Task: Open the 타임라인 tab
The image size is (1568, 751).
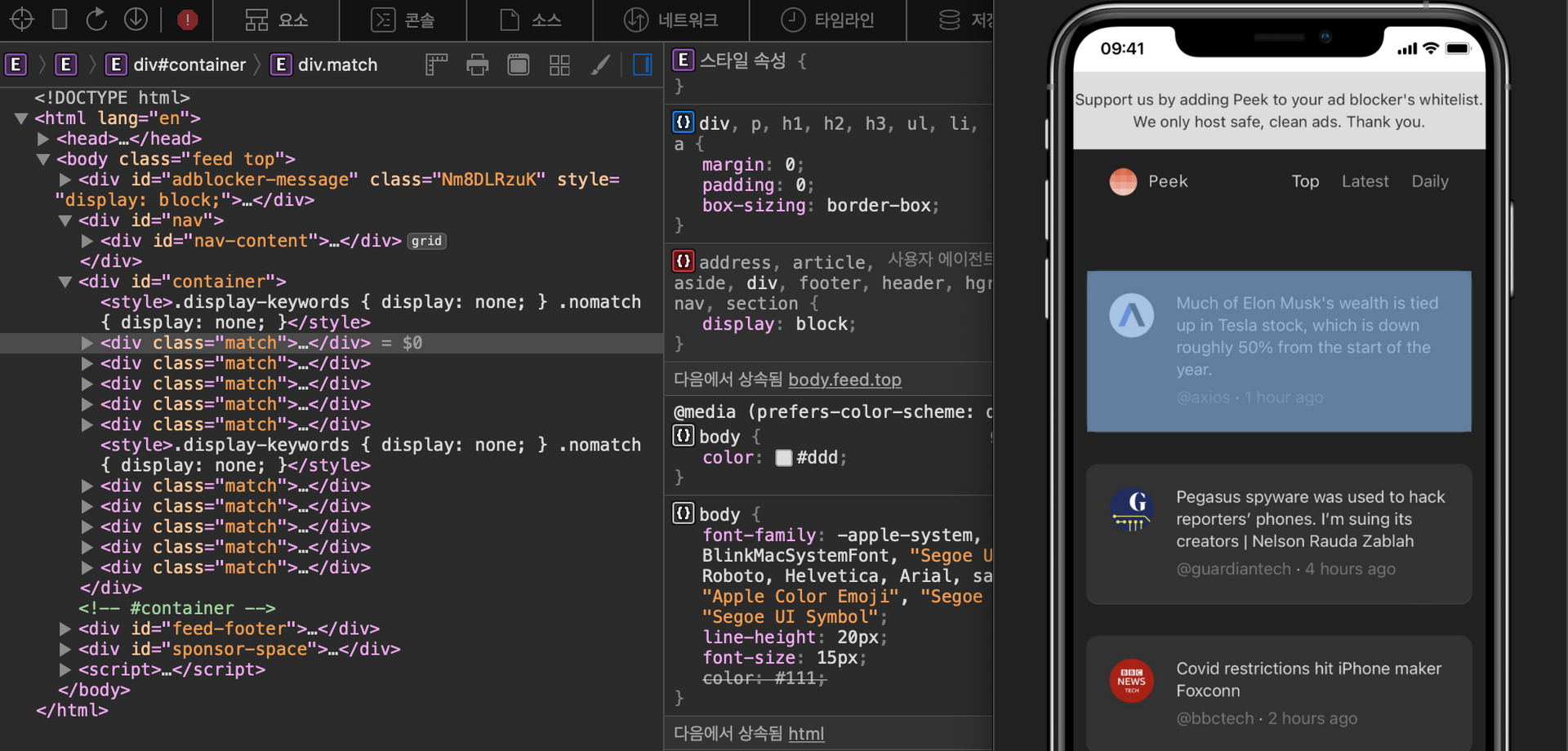Action: pos(827,20)
